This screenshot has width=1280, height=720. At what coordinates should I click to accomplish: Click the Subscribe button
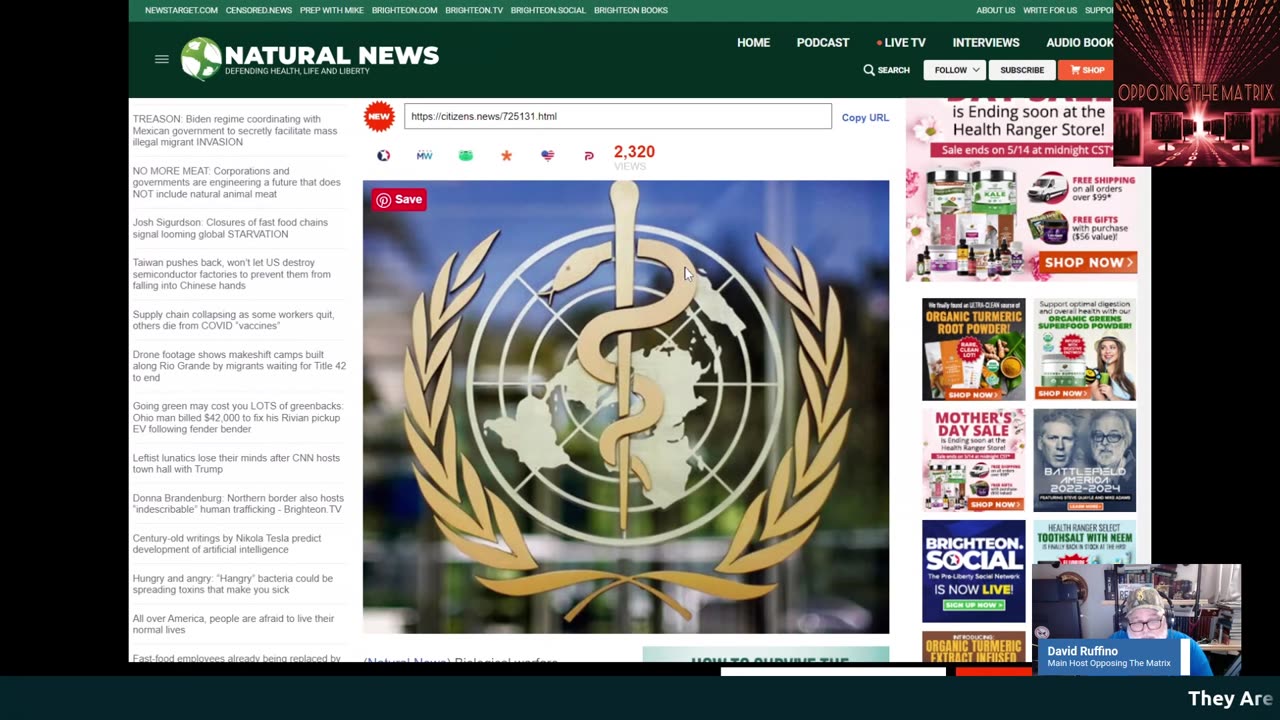(1022, 70)
